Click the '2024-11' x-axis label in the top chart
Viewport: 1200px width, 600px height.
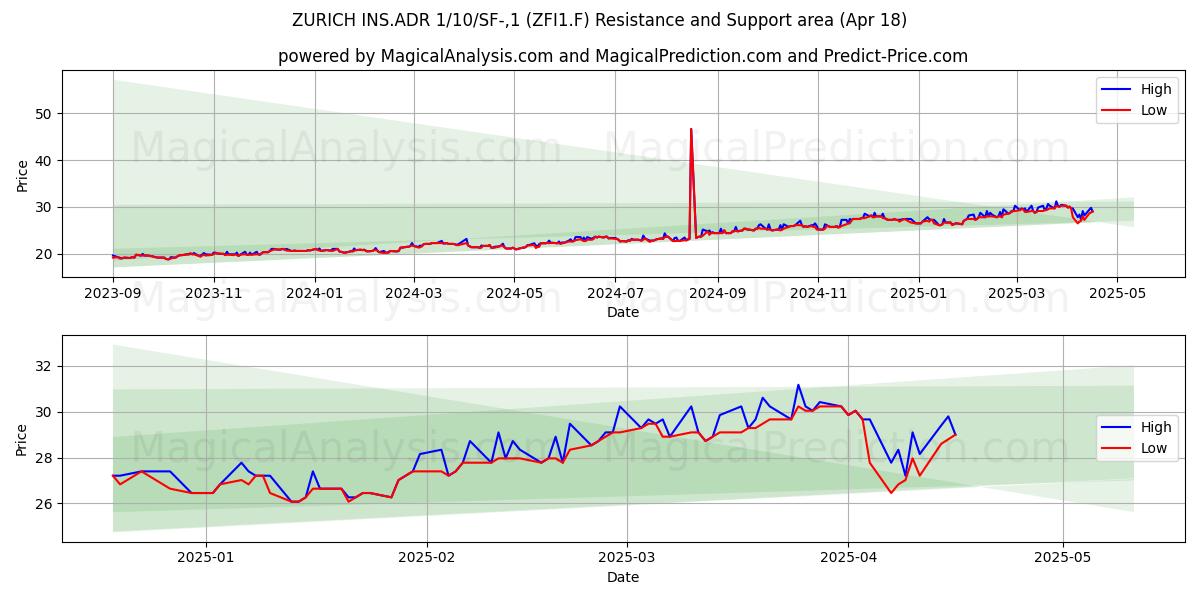coord(818,294)
